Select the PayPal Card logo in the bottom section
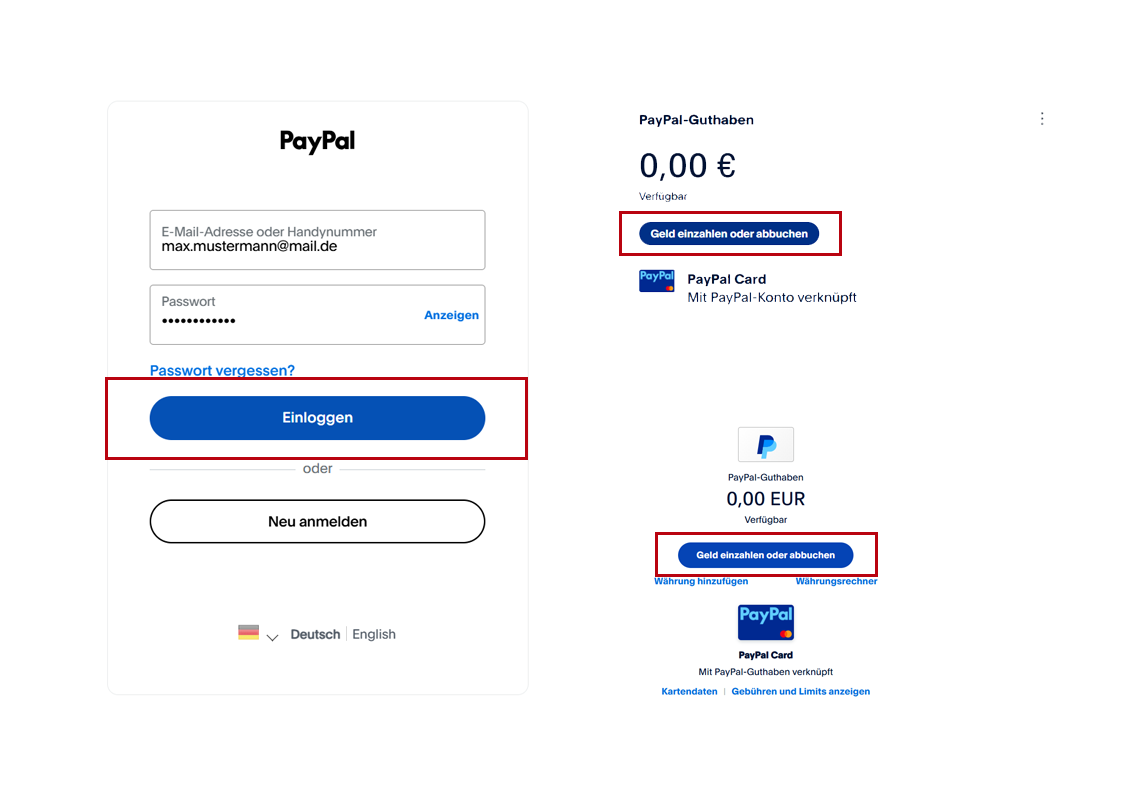The height and width of the screenshot is (789, 1140). [765, 624]
